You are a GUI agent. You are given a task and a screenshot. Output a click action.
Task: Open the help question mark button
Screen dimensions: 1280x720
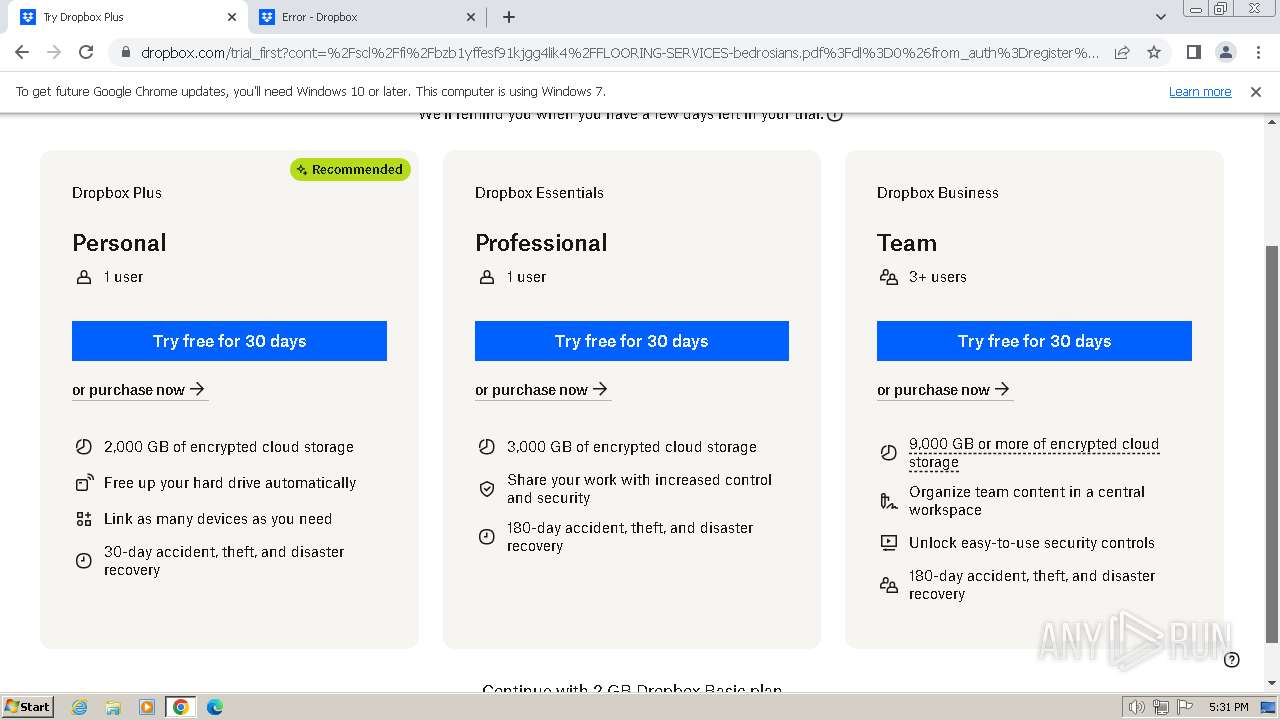point(1232,659)
